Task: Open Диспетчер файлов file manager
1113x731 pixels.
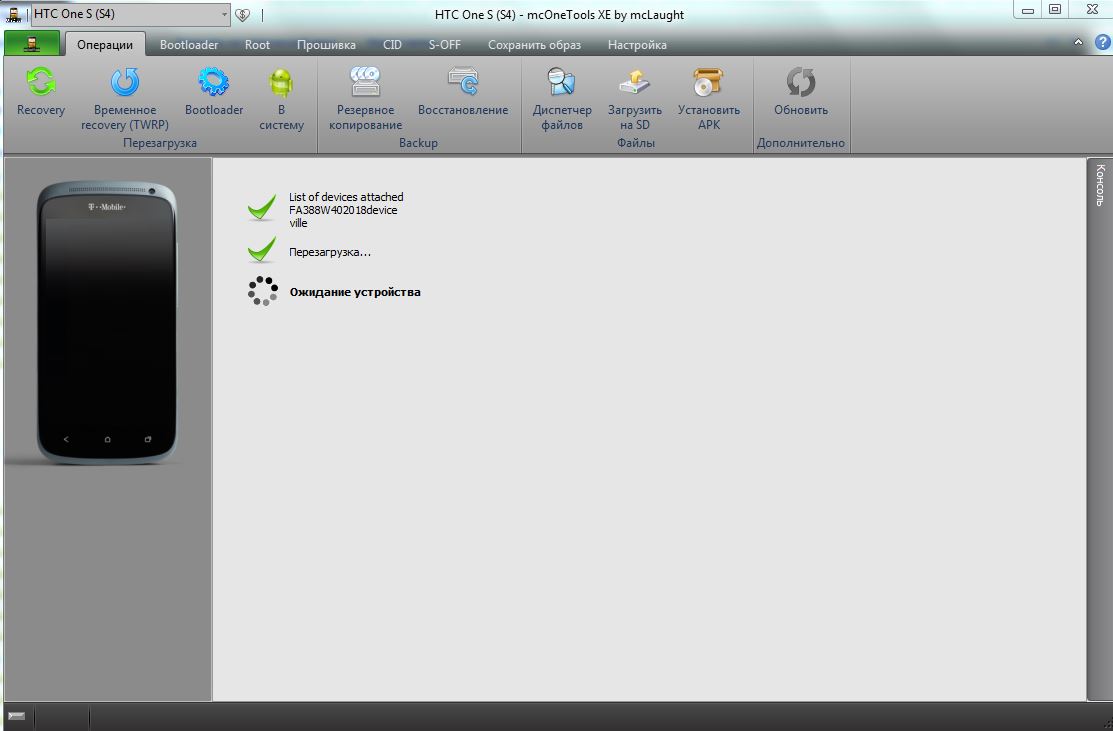Action: (x=561, y=97)
